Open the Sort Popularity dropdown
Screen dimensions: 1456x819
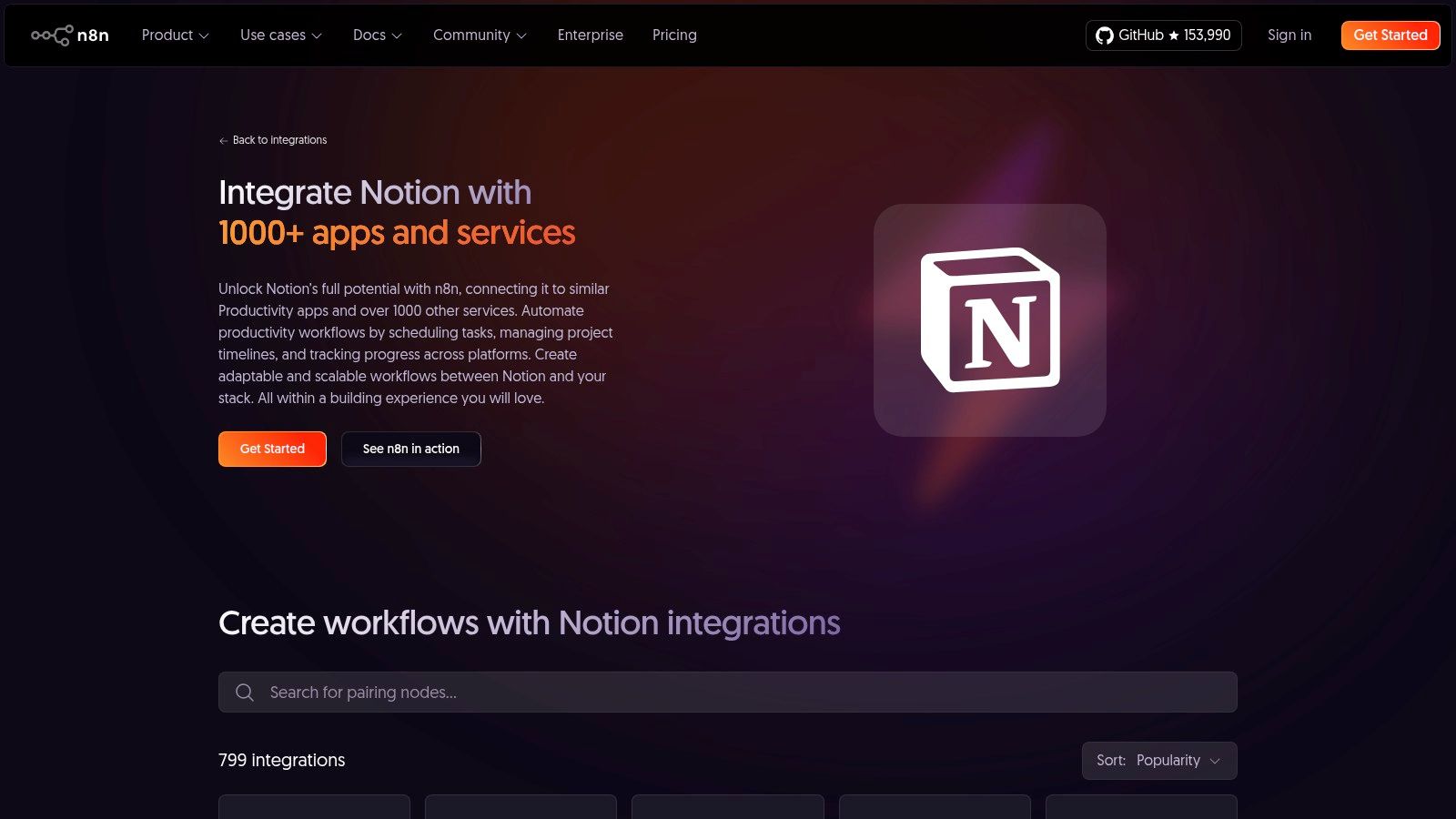click(x=1159, y=761)
